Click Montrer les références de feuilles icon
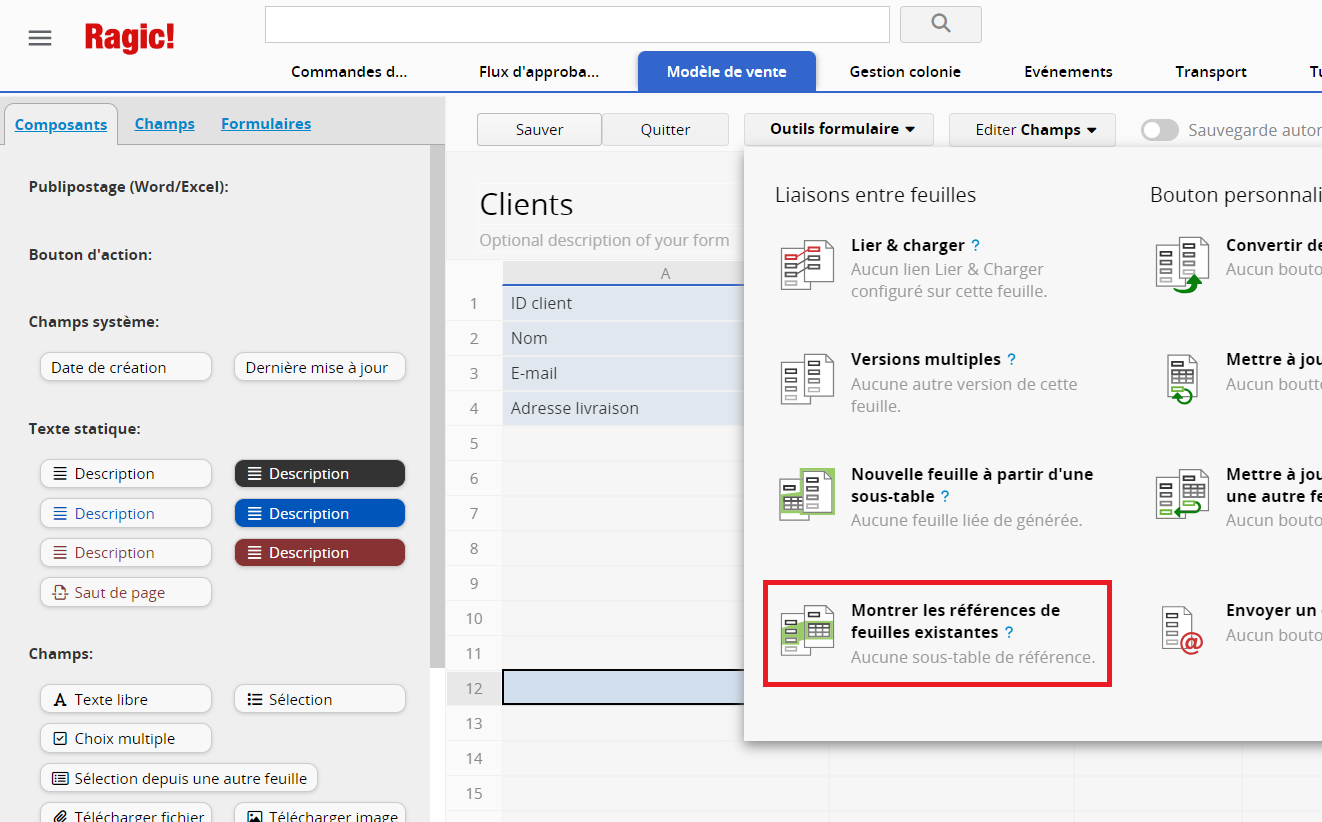Viewport: 1322px width, 822px height. point(806,631)
